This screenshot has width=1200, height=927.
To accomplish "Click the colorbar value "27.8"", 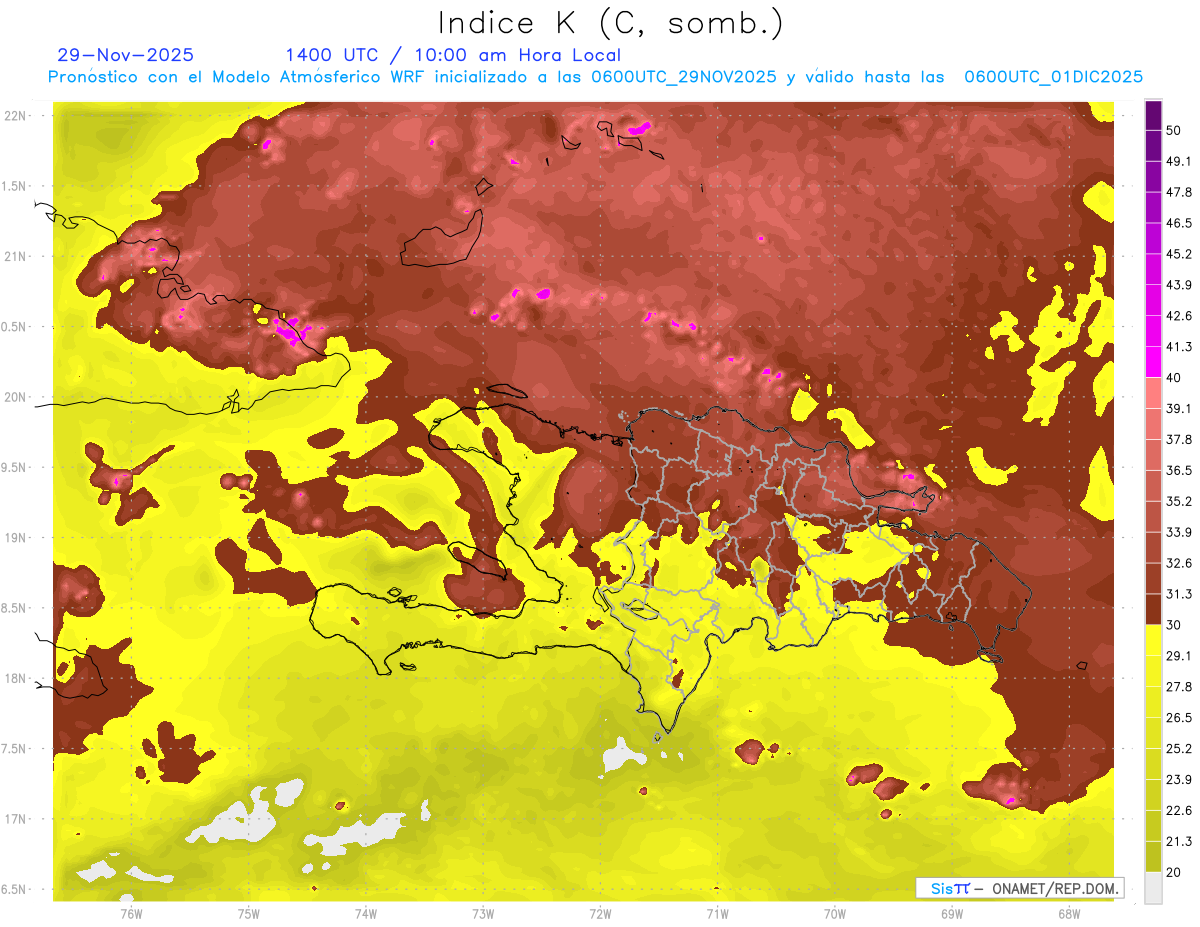I will pos(1179,687).
